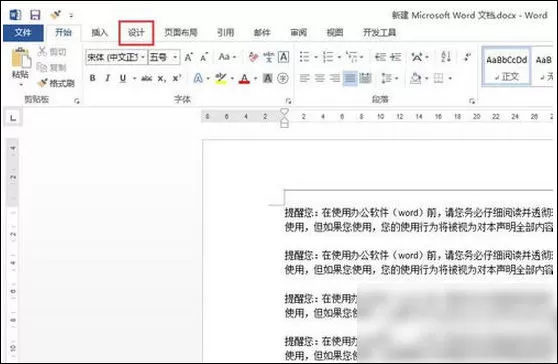Open the Customize Quick Access Toolbar arrow
Screen dimensions: 558x364
pyautogui.click(x=71, y=15)
